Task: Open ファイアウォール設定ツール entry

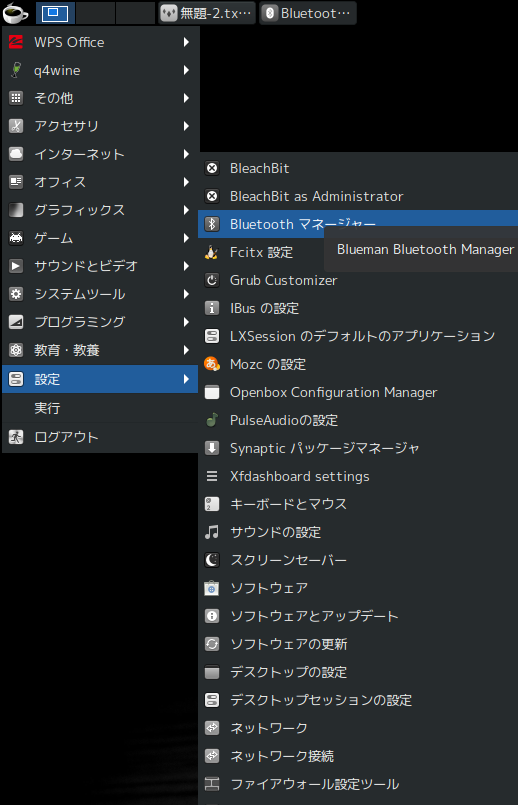Action: [x=358, y=784]
